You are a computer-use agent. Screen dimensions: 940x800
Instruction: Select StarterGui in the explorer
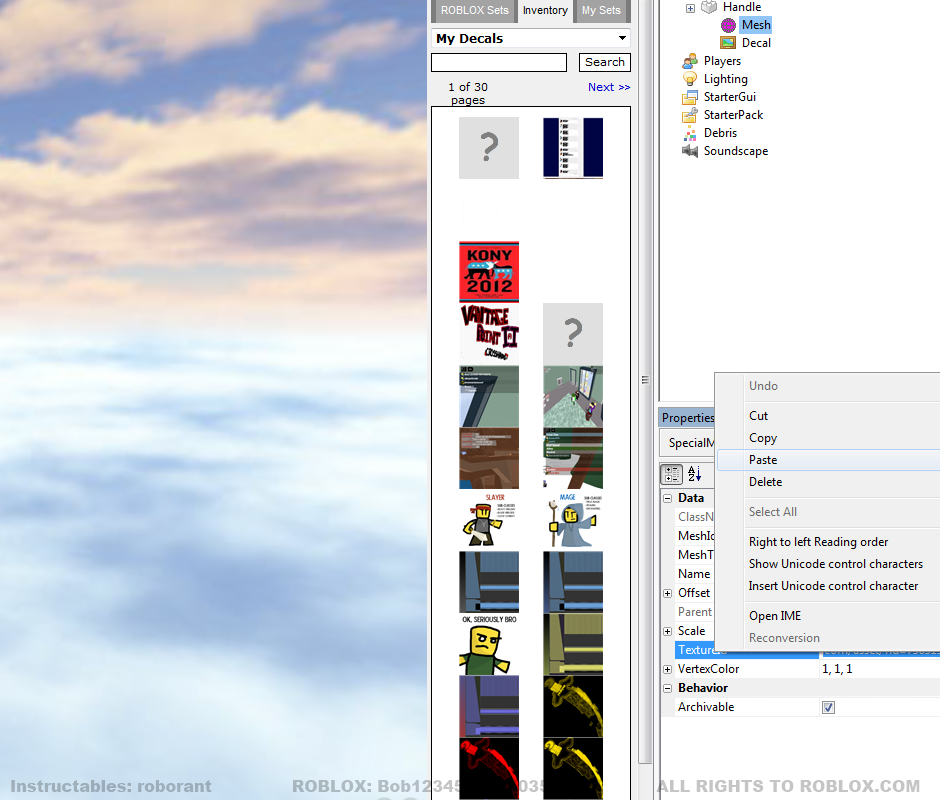(730, 97)
